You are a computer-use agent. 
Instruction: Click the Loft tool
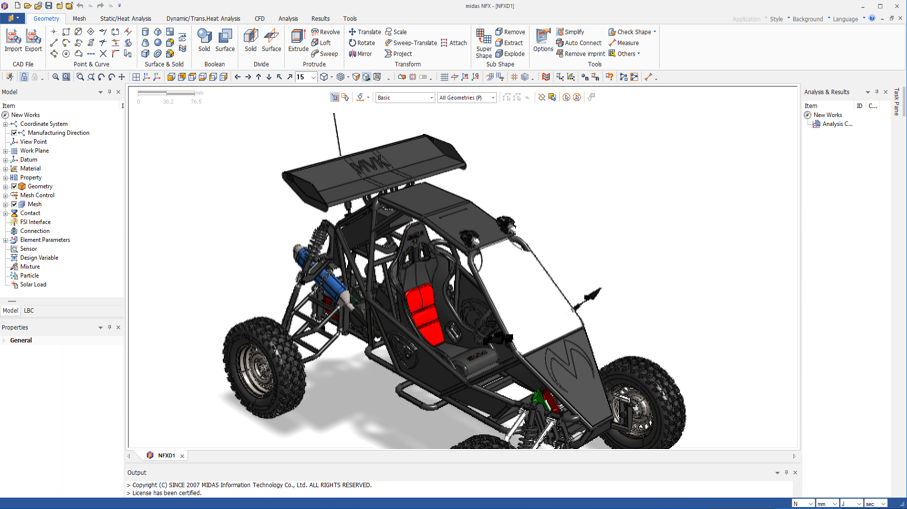point(321,43)
